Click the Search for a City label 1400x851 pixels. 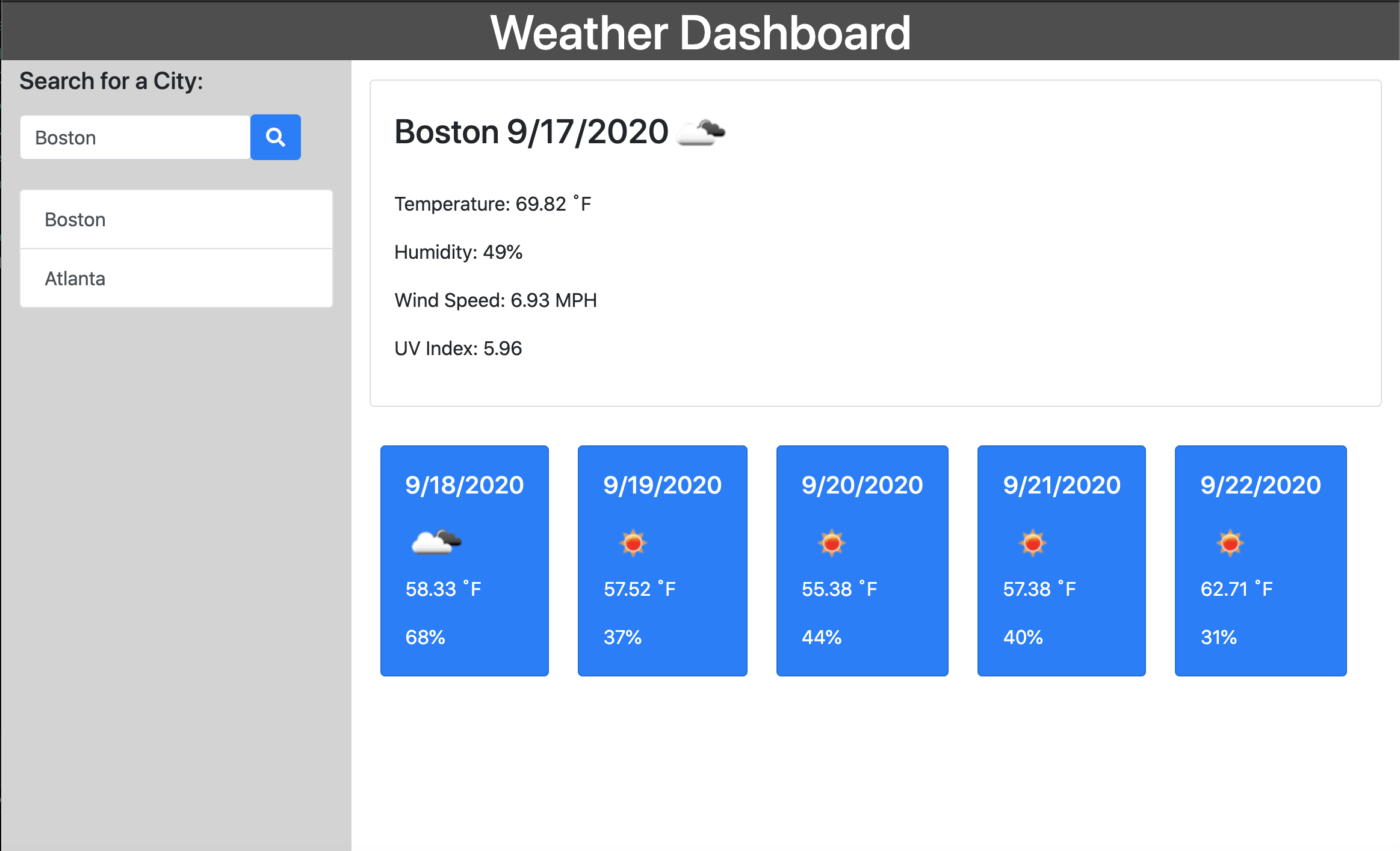[111, 81]
